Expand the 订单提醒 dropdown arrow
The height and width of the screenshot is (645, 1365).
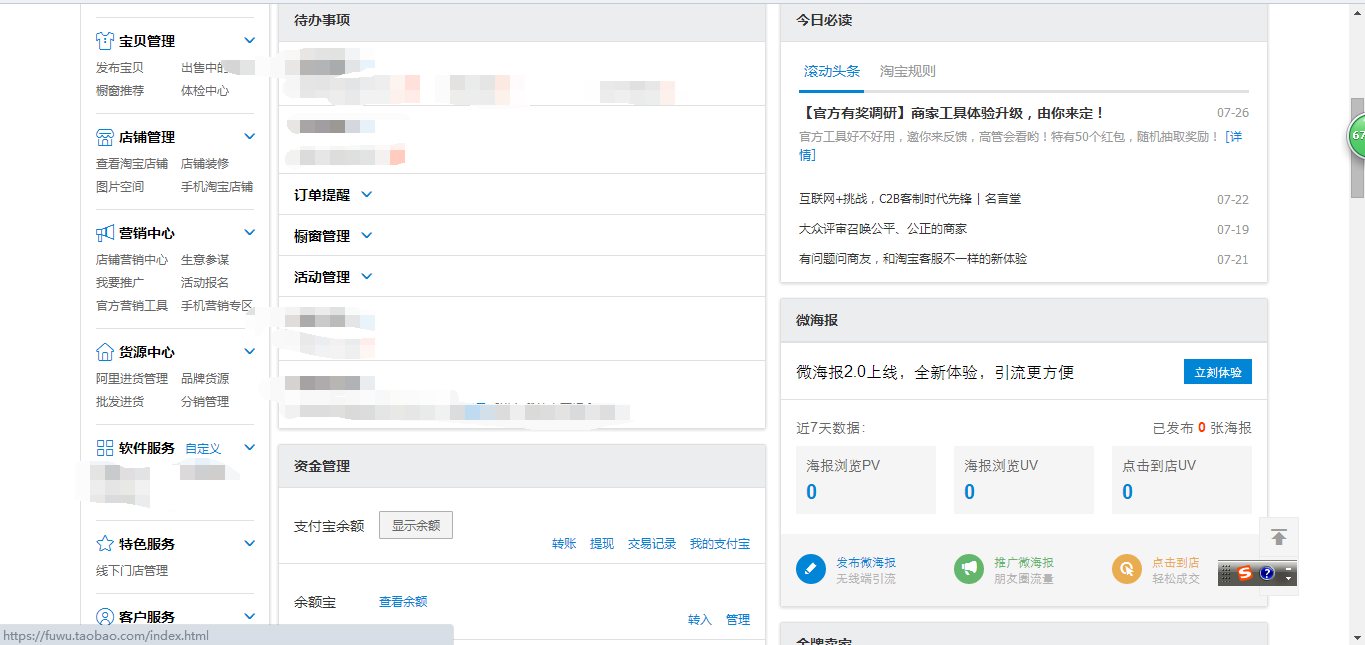point(366,194)
